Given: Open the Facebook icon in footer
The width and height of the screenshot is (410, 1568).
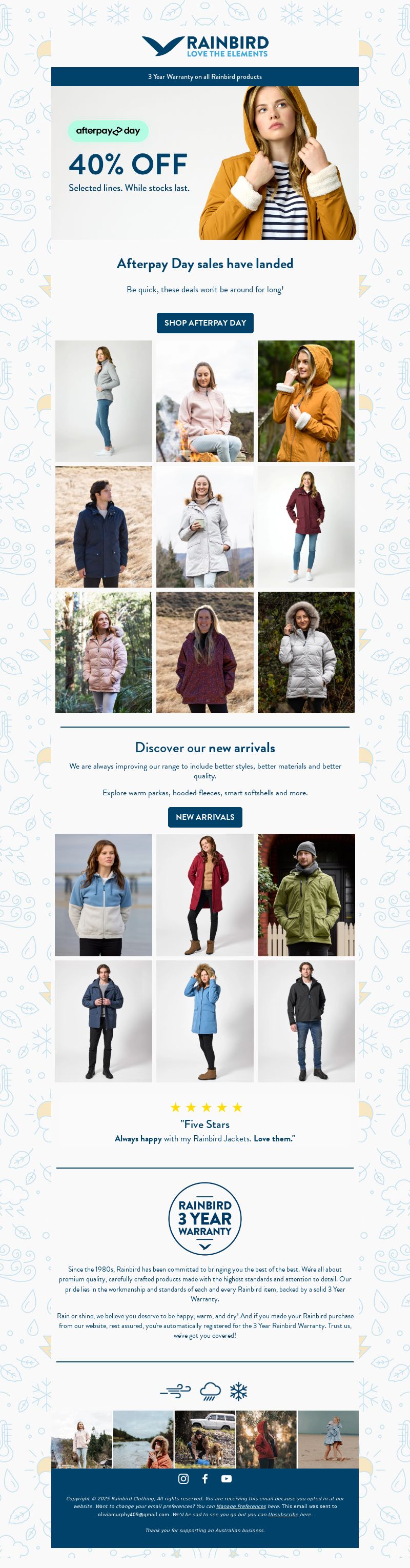Looking at the screenshot, I should click(x=205, y=1478).
